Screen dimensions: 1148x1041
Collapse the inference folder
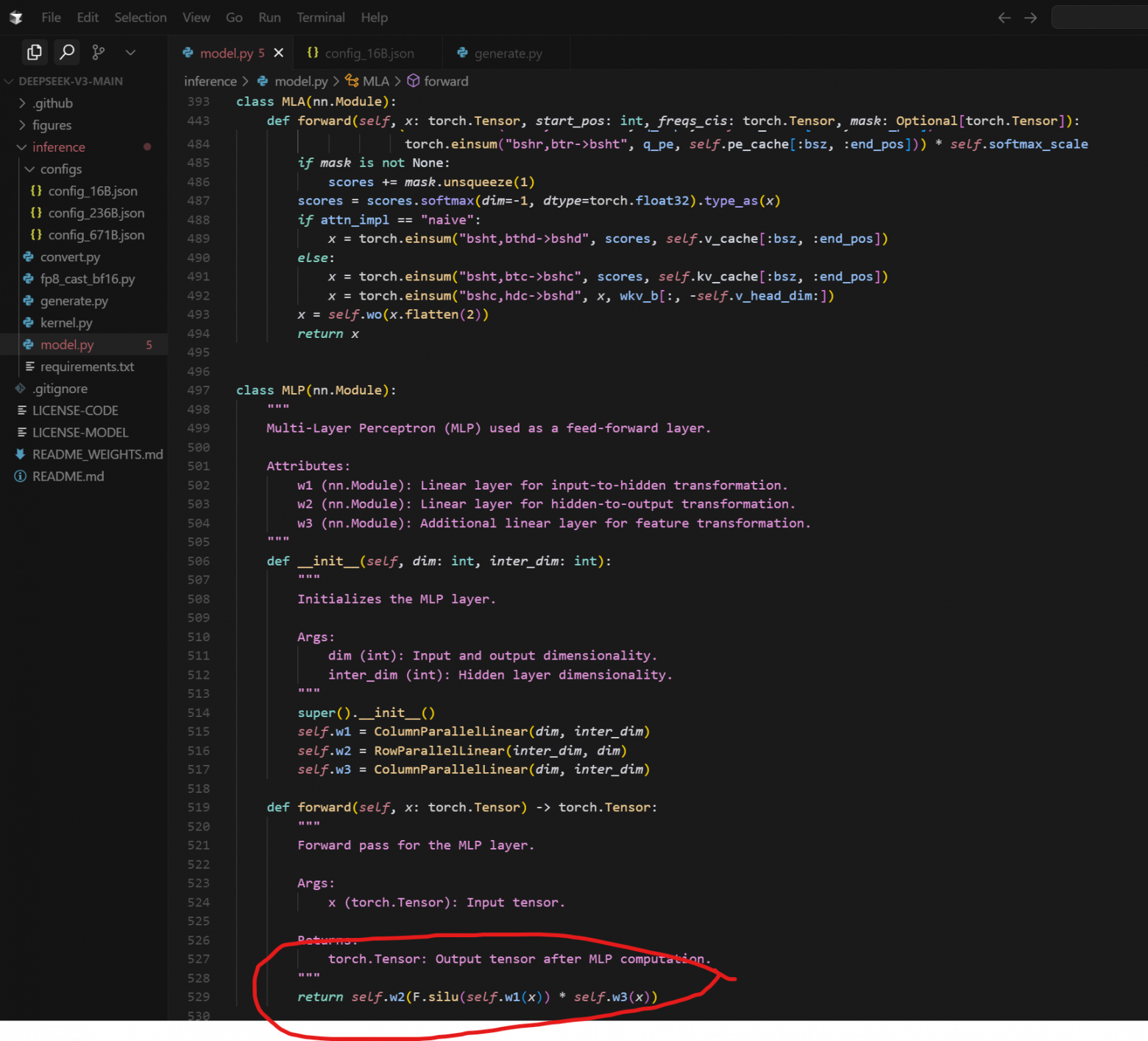click(58, 147)
